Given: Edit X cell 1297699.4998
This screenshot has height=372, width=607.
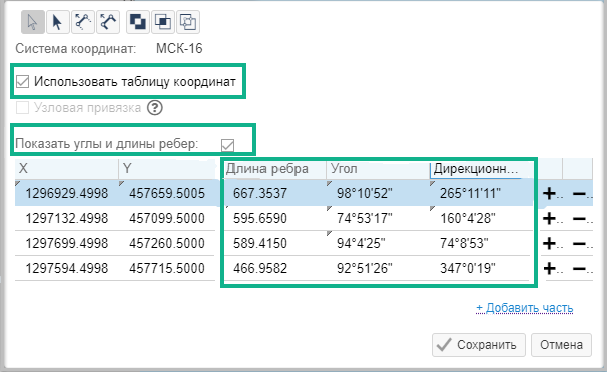Looking at the screenshot, I should [x=67, y=243].
